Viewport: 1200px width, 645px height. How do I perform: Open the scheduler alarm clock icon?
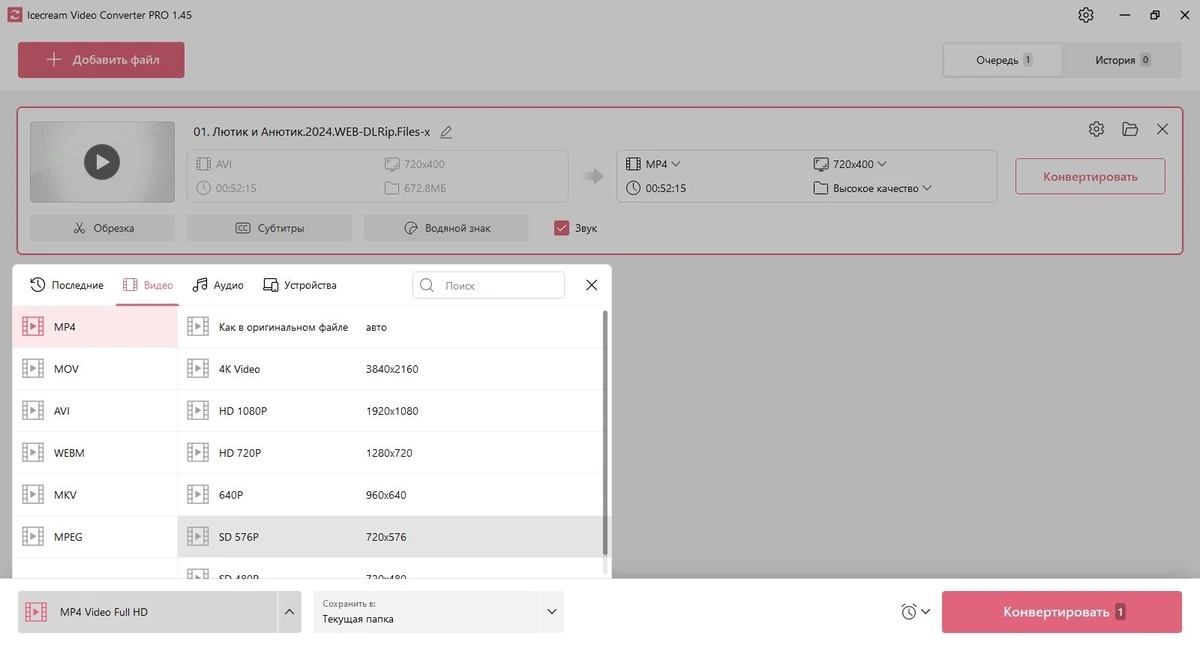click(908, 612)
